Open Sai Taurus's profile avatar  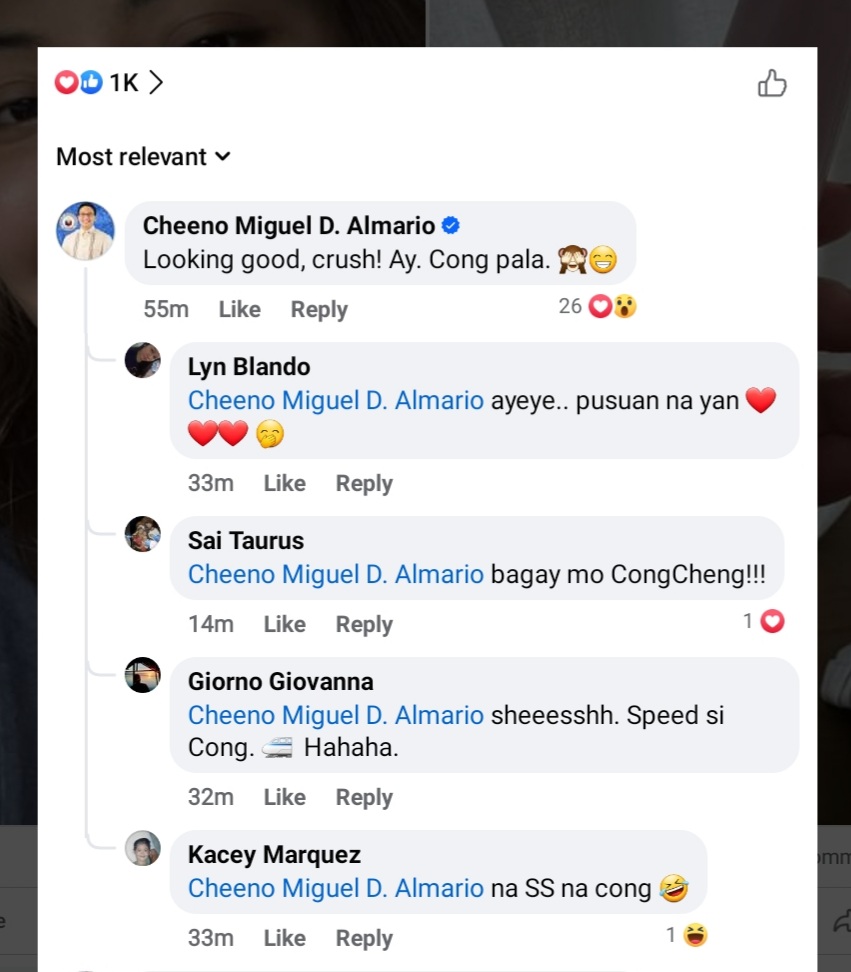(x=142, y=534)
